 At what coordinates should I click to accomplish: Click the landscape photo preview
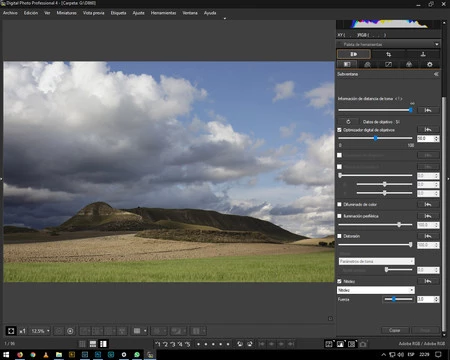169,172
